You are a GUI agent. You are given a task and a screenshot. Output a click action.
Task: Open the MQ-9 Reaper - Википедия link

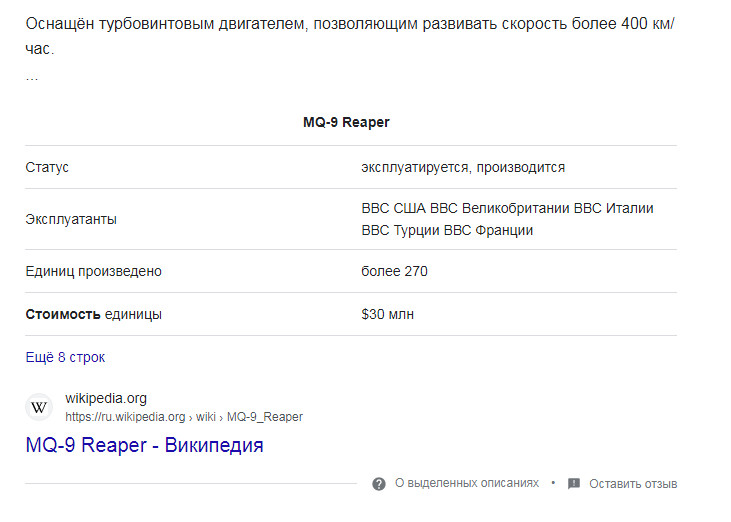click(145, 445)
